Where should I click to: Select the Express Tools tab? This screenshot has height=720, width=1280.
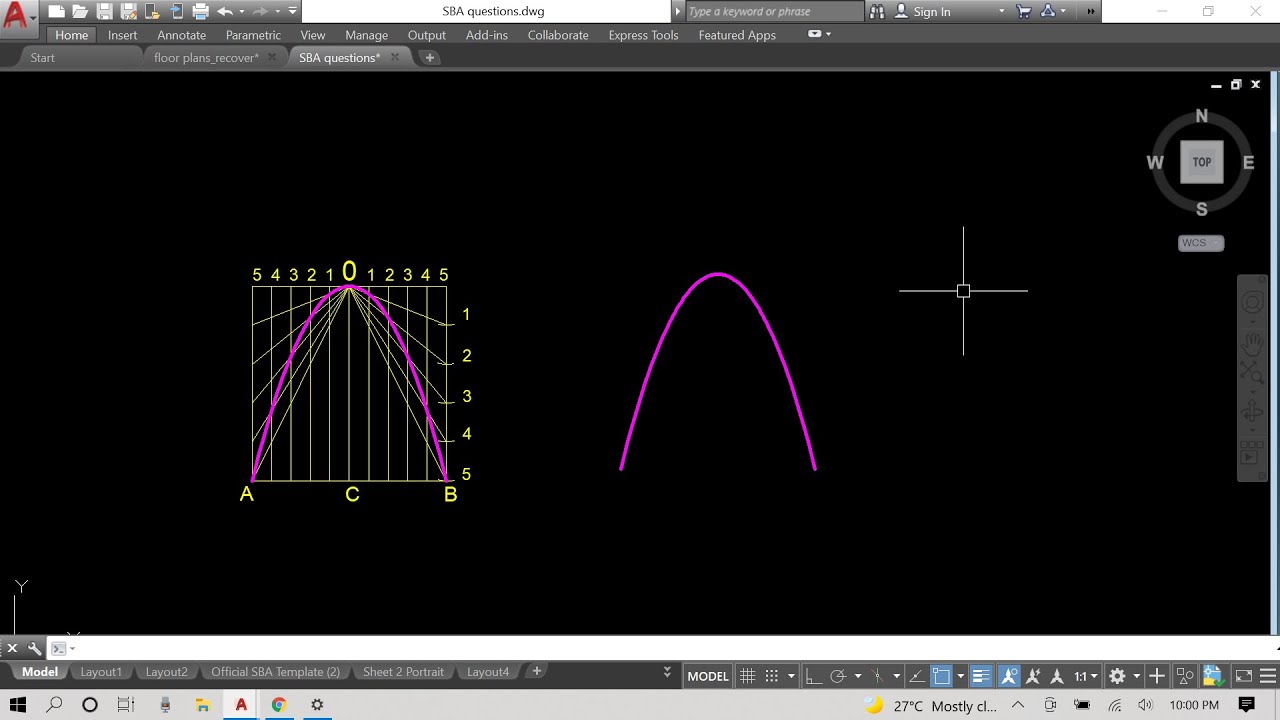643,35
